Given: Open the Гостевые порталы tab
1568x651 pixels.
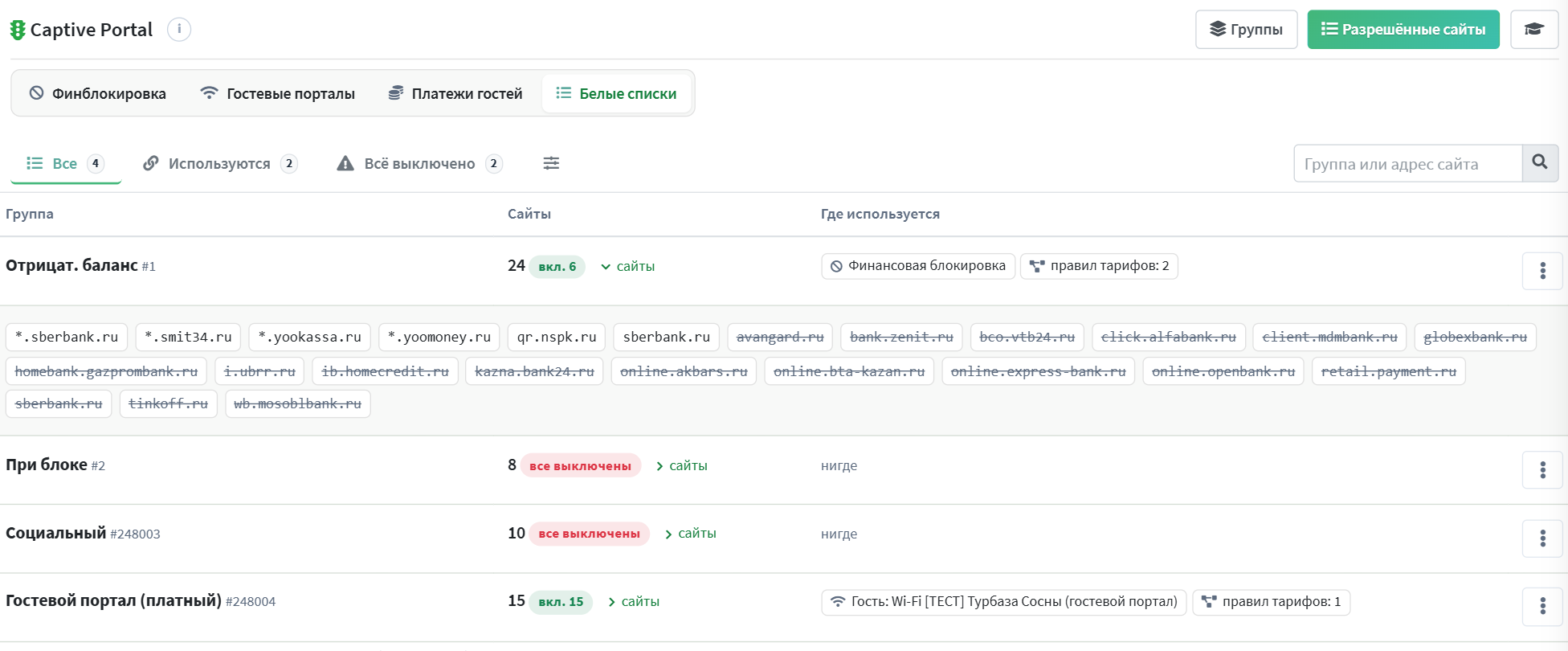Looking at the screenshot, I should (x=277, y=93).
